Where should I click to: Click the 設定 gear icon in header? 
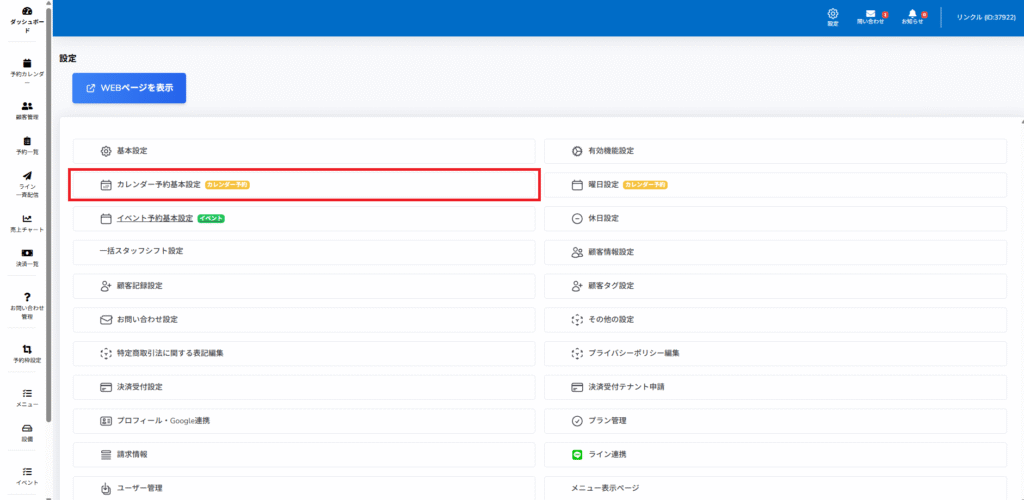coord(832,14)
